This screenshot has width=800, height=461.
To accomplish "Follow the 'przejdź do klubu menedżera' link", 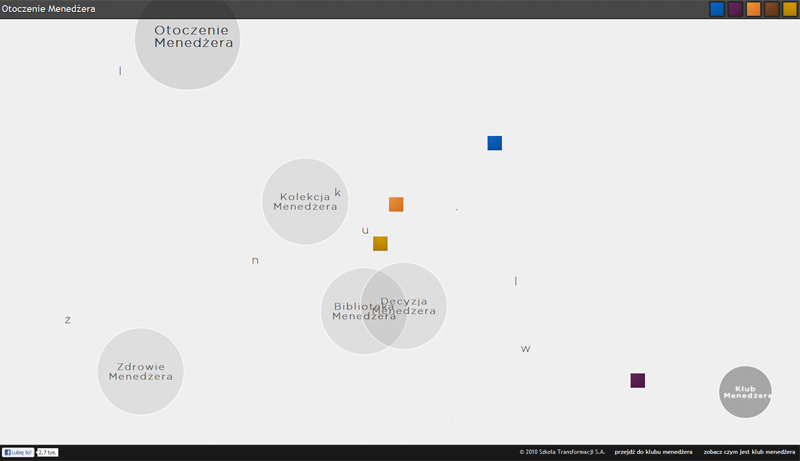I will [653, 452].
